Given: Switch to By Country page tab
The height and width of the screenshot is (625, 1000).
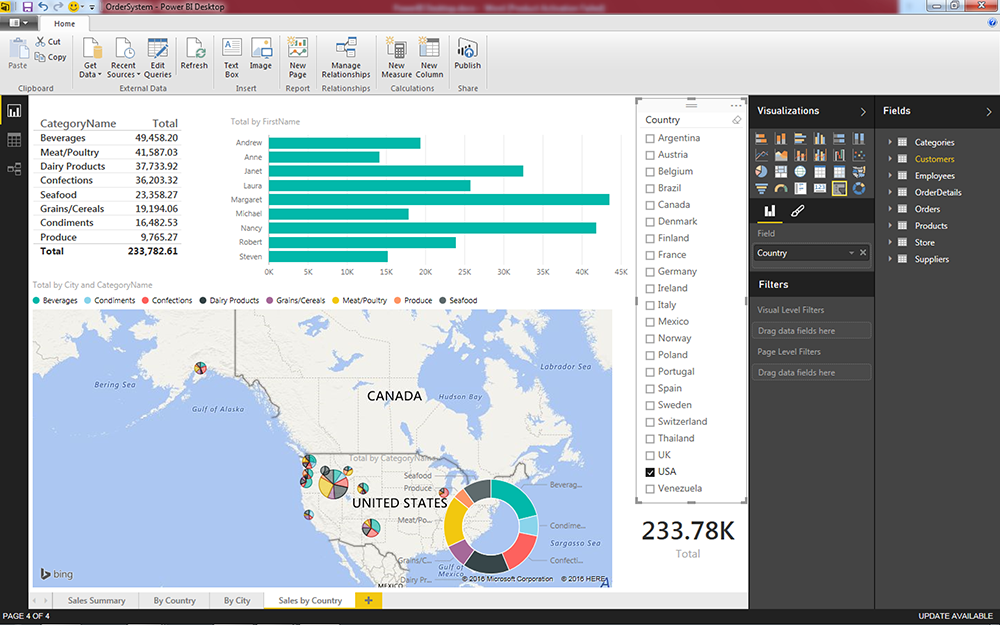Looking at the screenshot, I should coord(174,600).
